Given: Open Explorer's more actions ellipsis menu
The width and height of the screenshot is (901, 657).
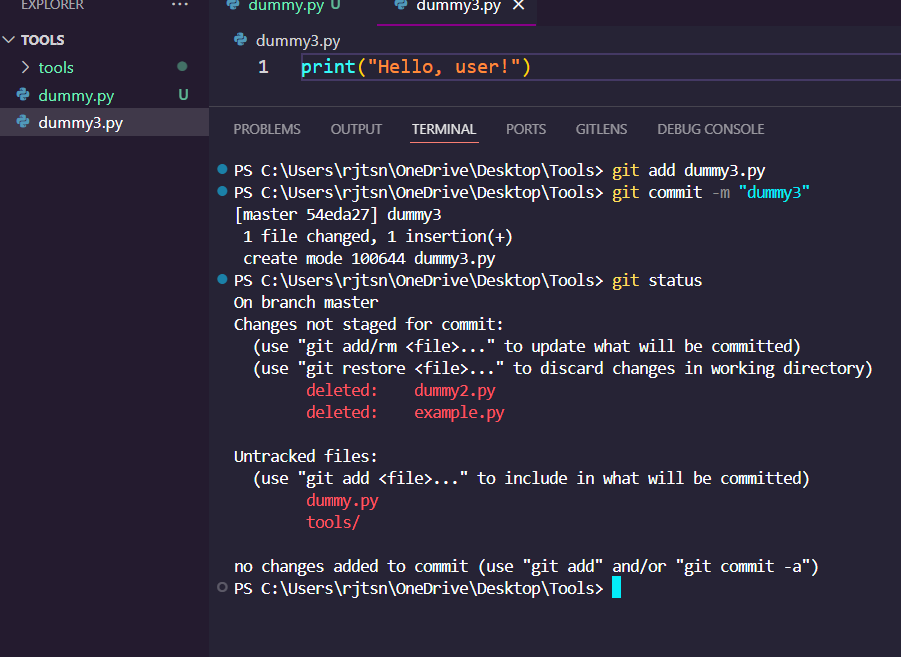Looking at the screenshot, I should (x=180, y=5).
